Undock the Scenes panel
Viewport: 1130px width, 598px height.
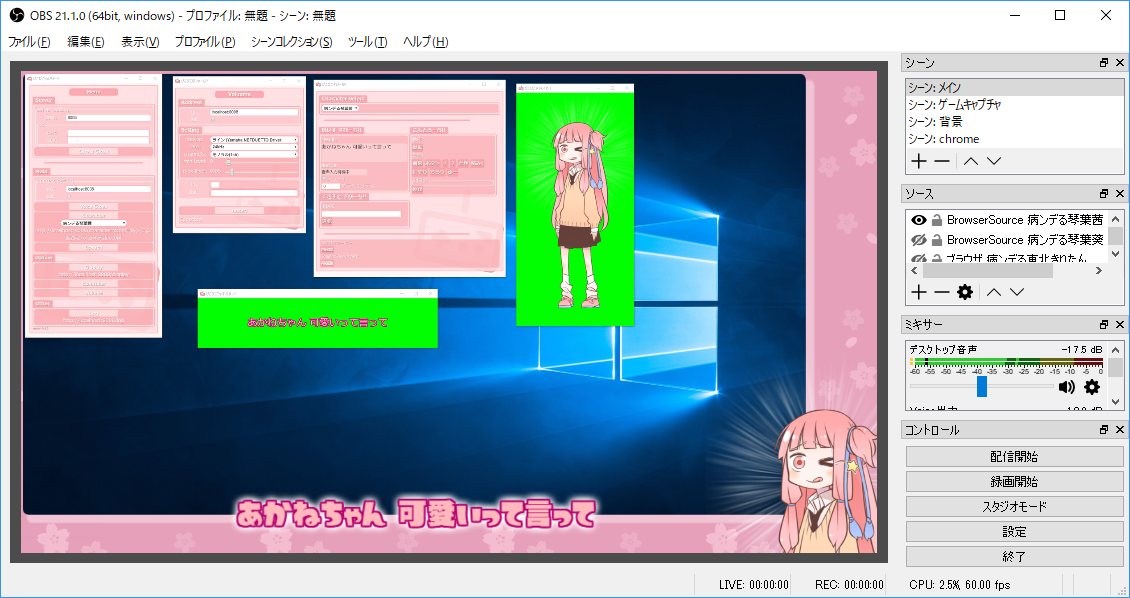coord(1104,62)
